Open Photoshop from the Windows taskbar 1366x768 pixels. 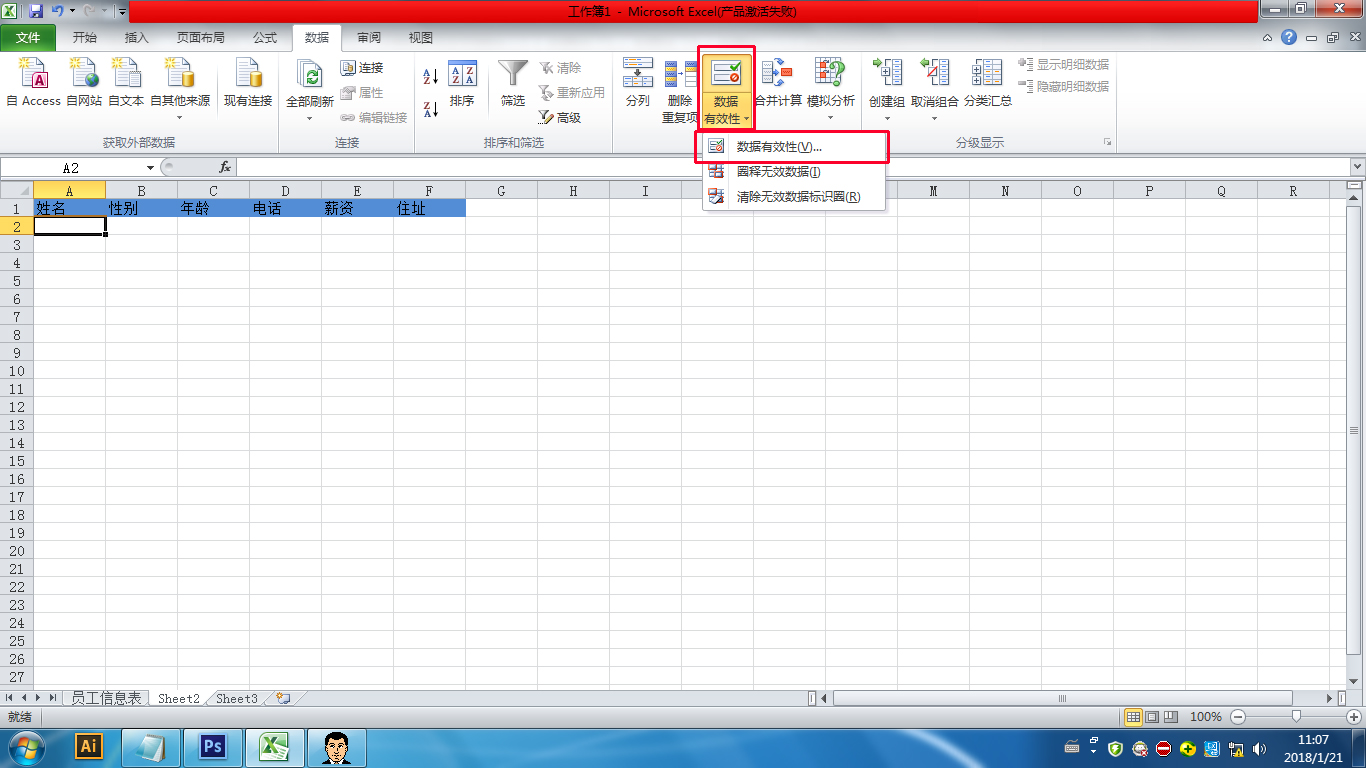(212, 746)
